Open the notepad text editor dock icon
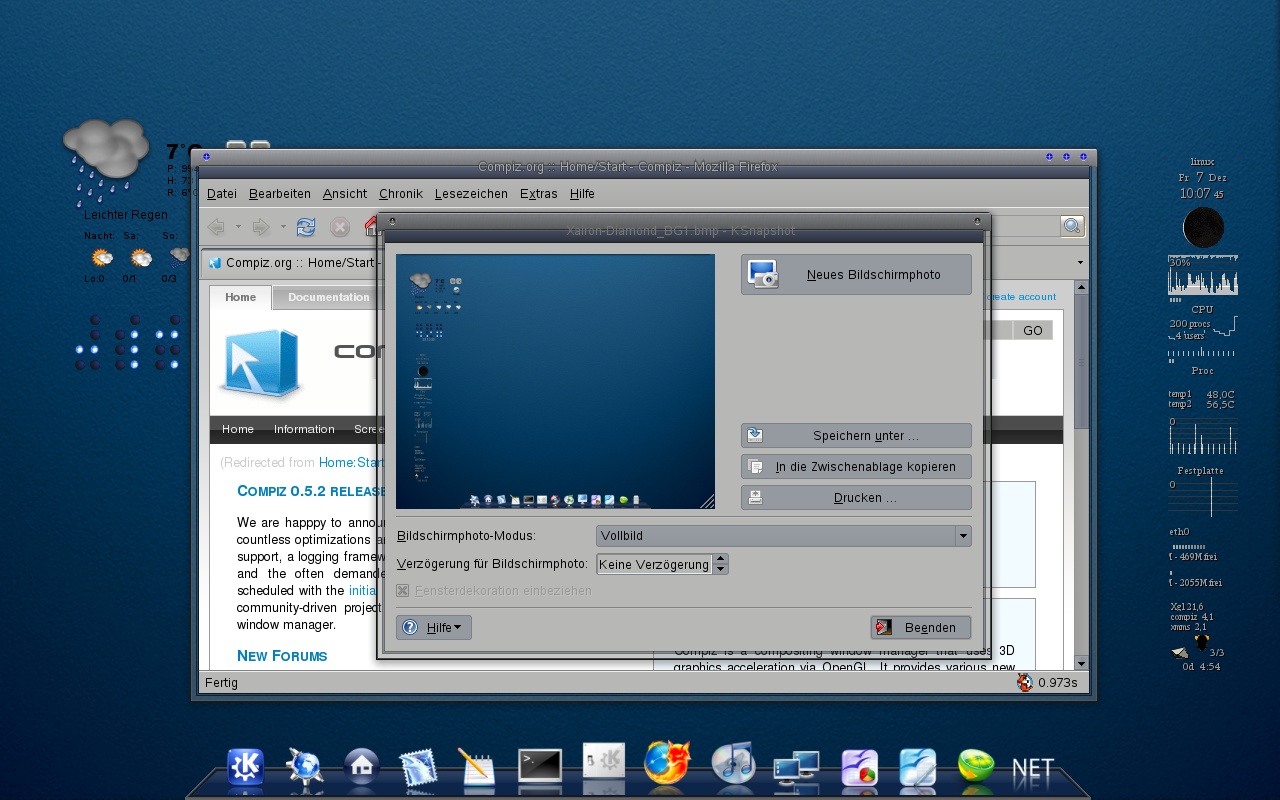 click(x=477, y=767)
